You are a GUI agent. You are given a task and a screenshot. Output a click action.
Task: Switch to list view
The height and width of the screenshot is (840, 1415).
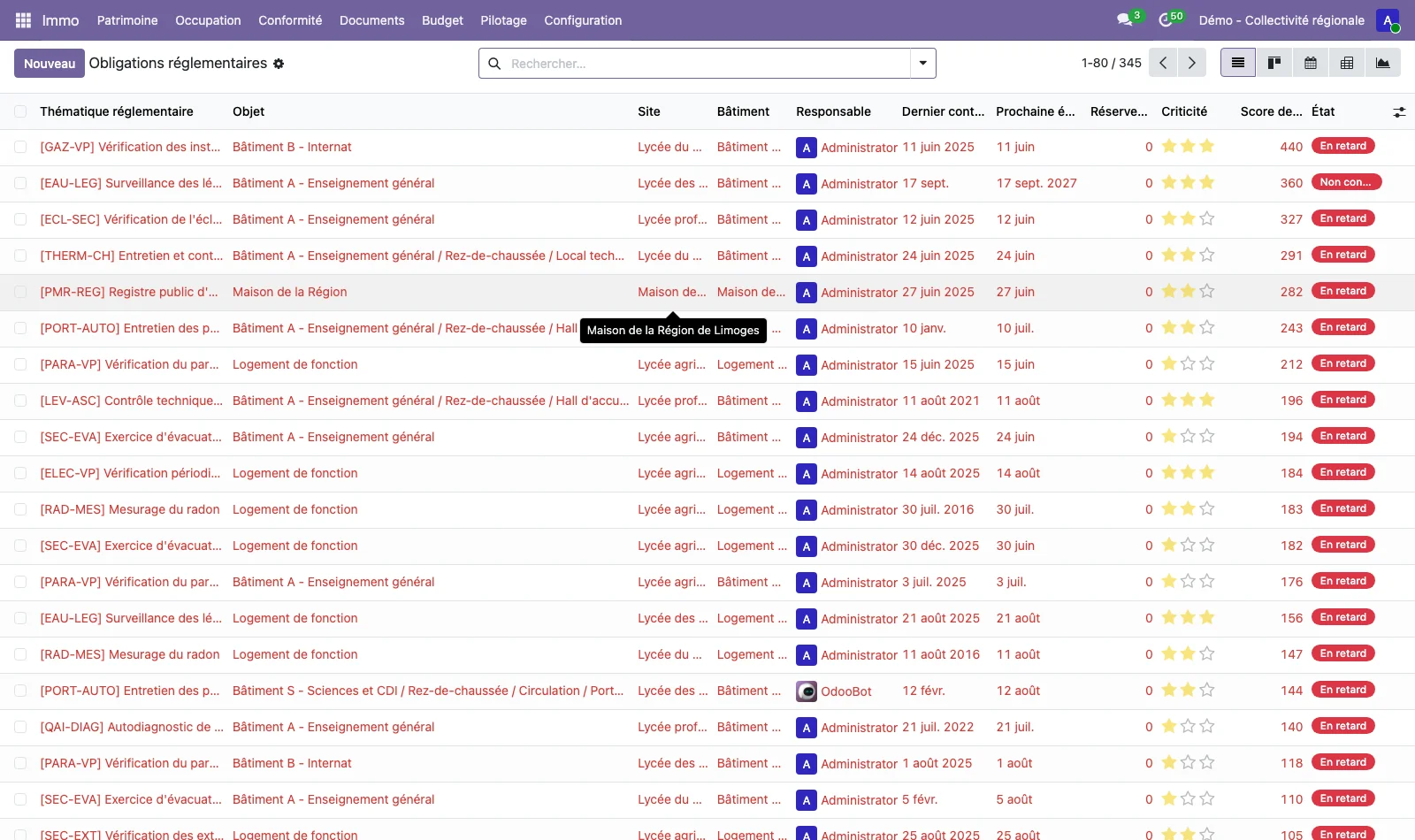click(x=1238, y=63)
